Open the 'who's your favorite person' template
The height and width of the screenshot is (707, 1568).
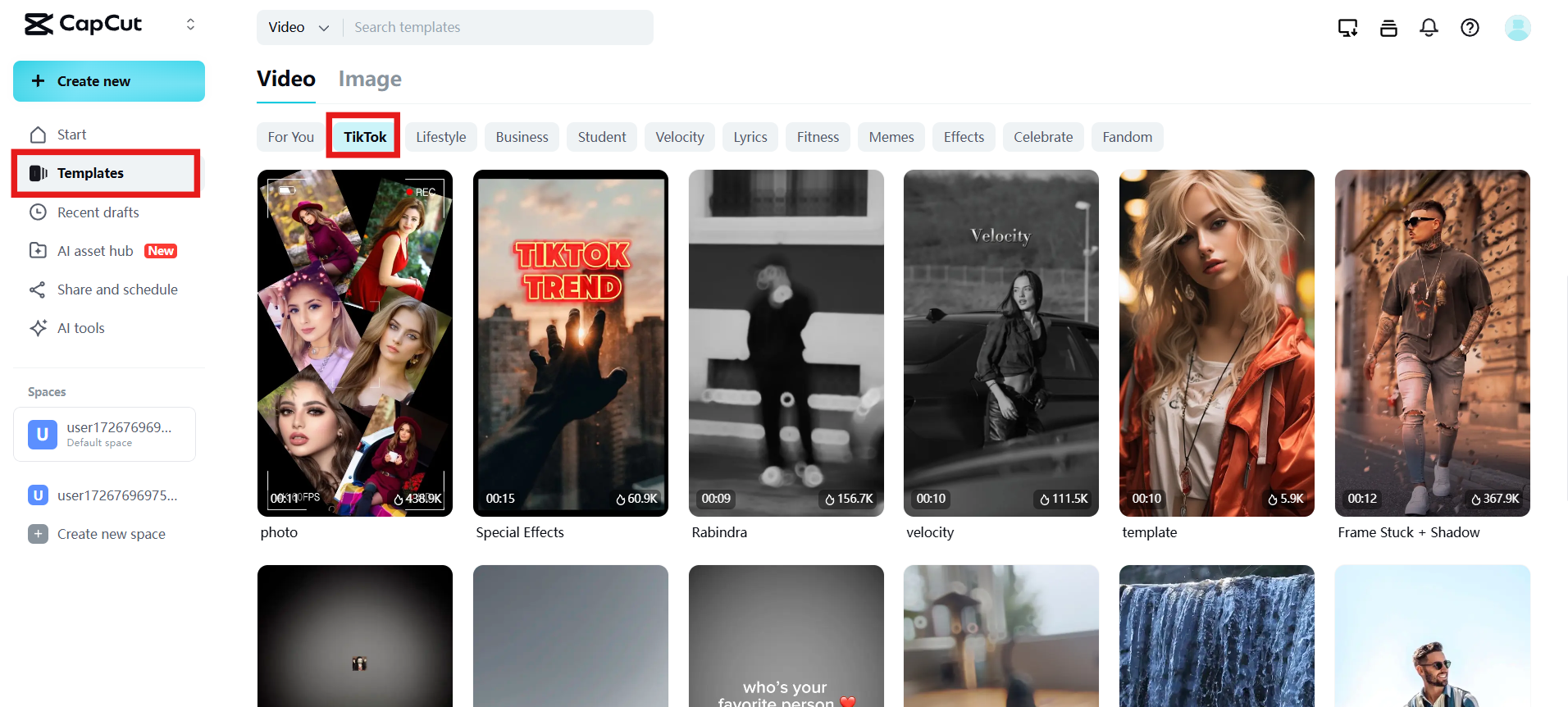click(786, 636)
